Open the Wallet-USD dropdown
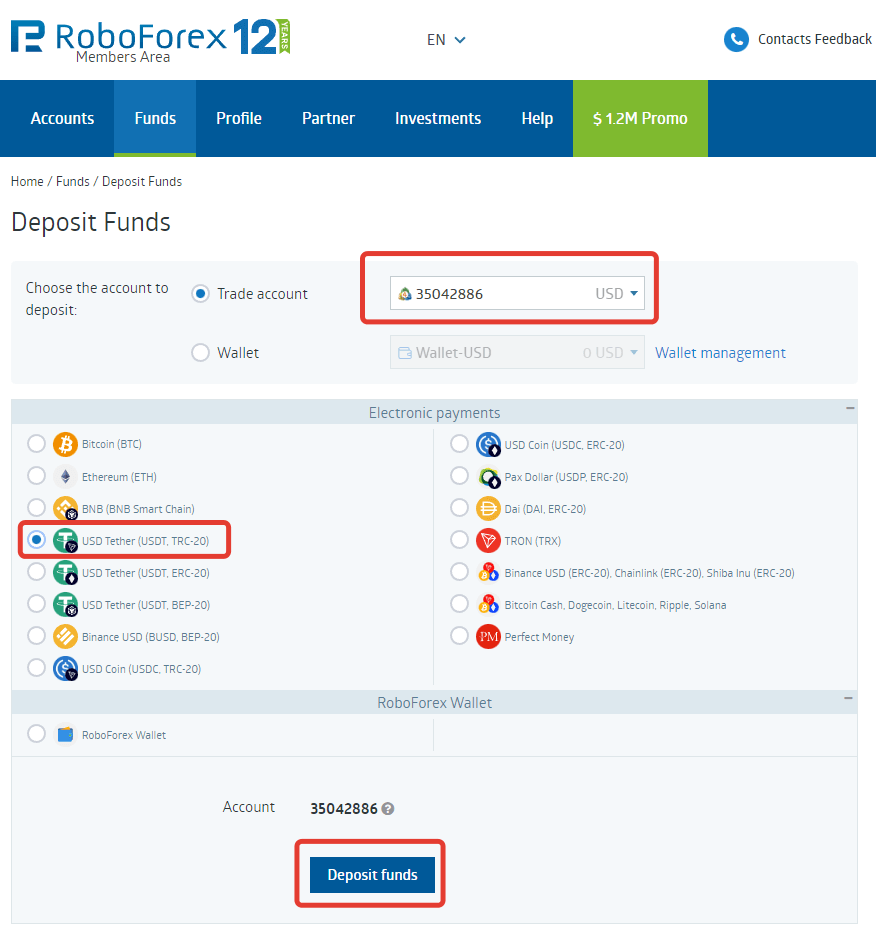The width and height of the screenshot is (876, 931). 517,353
